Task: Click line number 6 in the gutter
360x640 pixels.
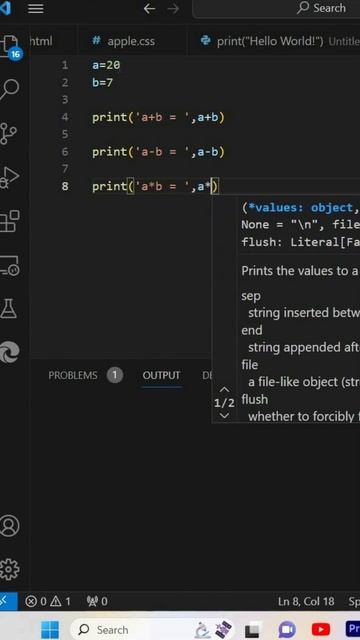Action: click(x=65, y=152)
